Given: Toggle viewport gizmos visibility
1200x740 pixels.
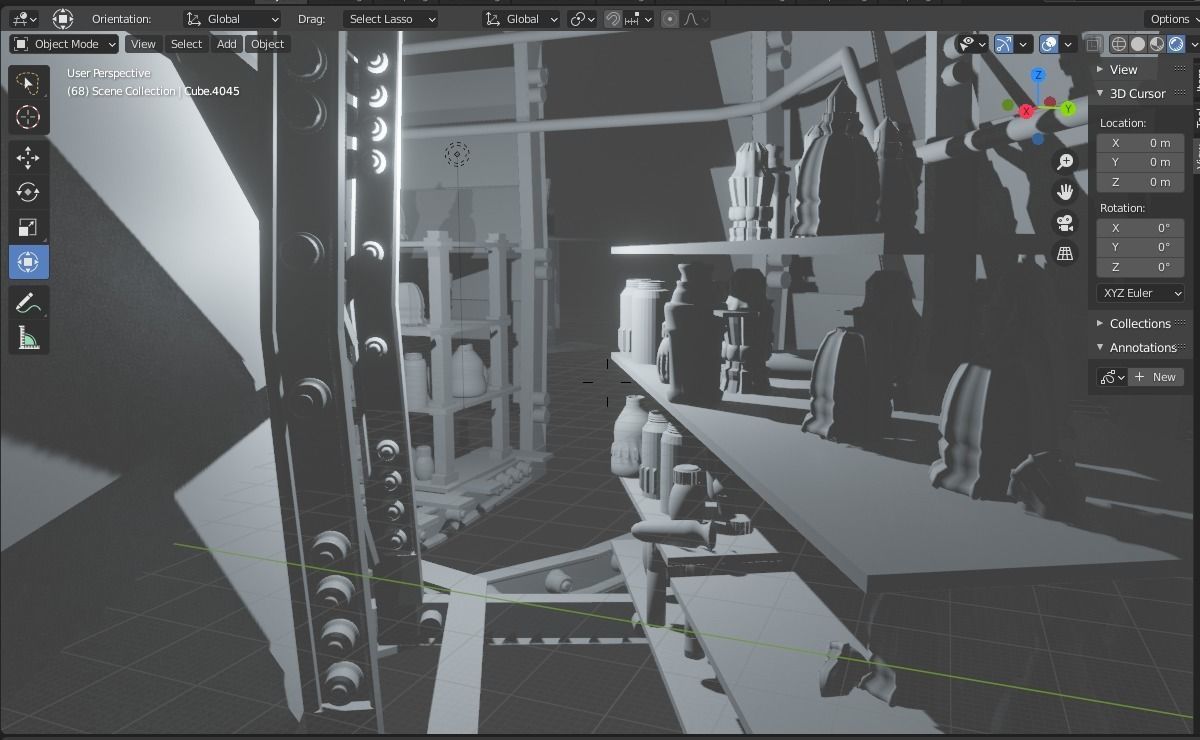Looking at the screenshot, I should tap(1003, 44).
